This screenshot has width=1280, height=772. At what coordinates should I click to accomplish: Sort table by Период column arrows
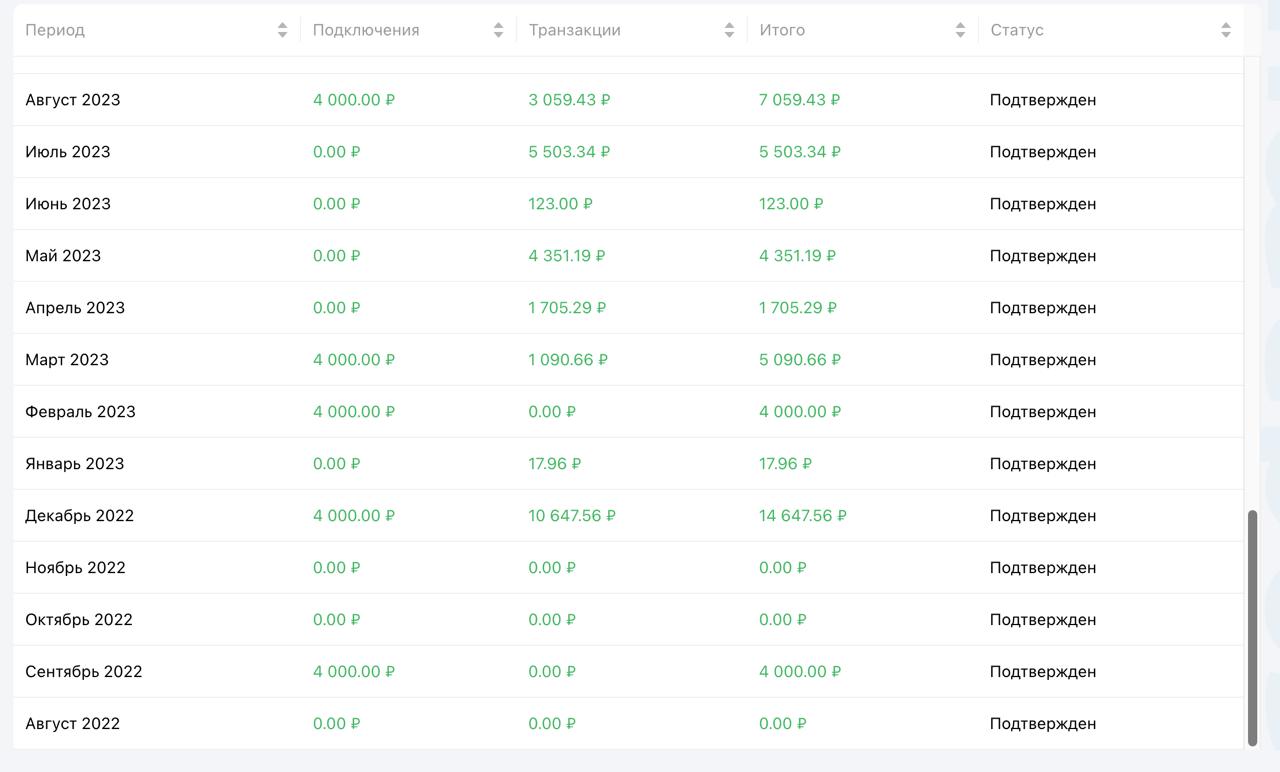click(283, 30)
